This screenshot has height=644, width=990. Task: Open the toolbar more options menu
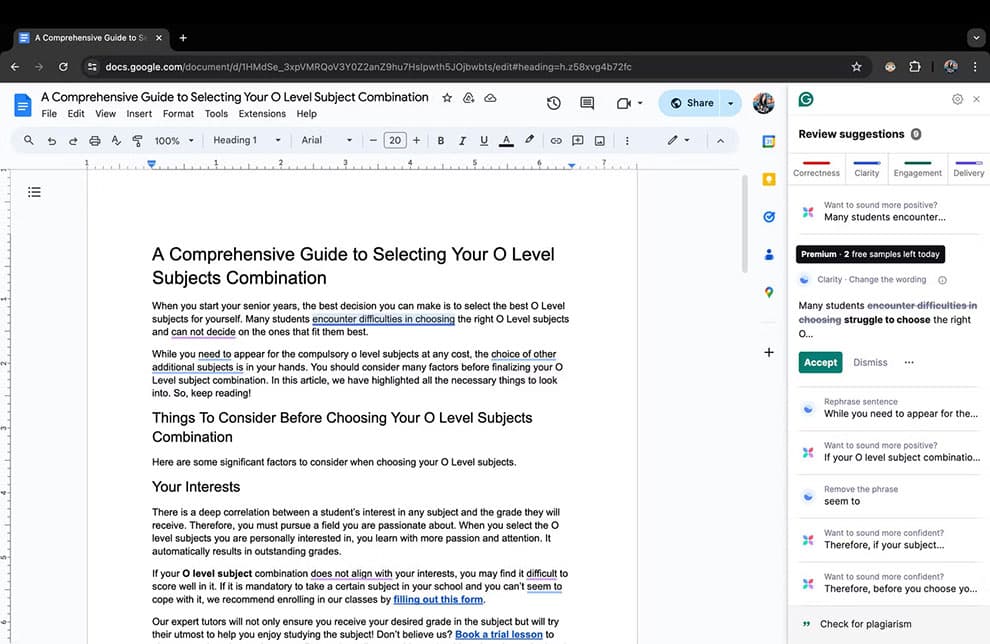(627, 141)
